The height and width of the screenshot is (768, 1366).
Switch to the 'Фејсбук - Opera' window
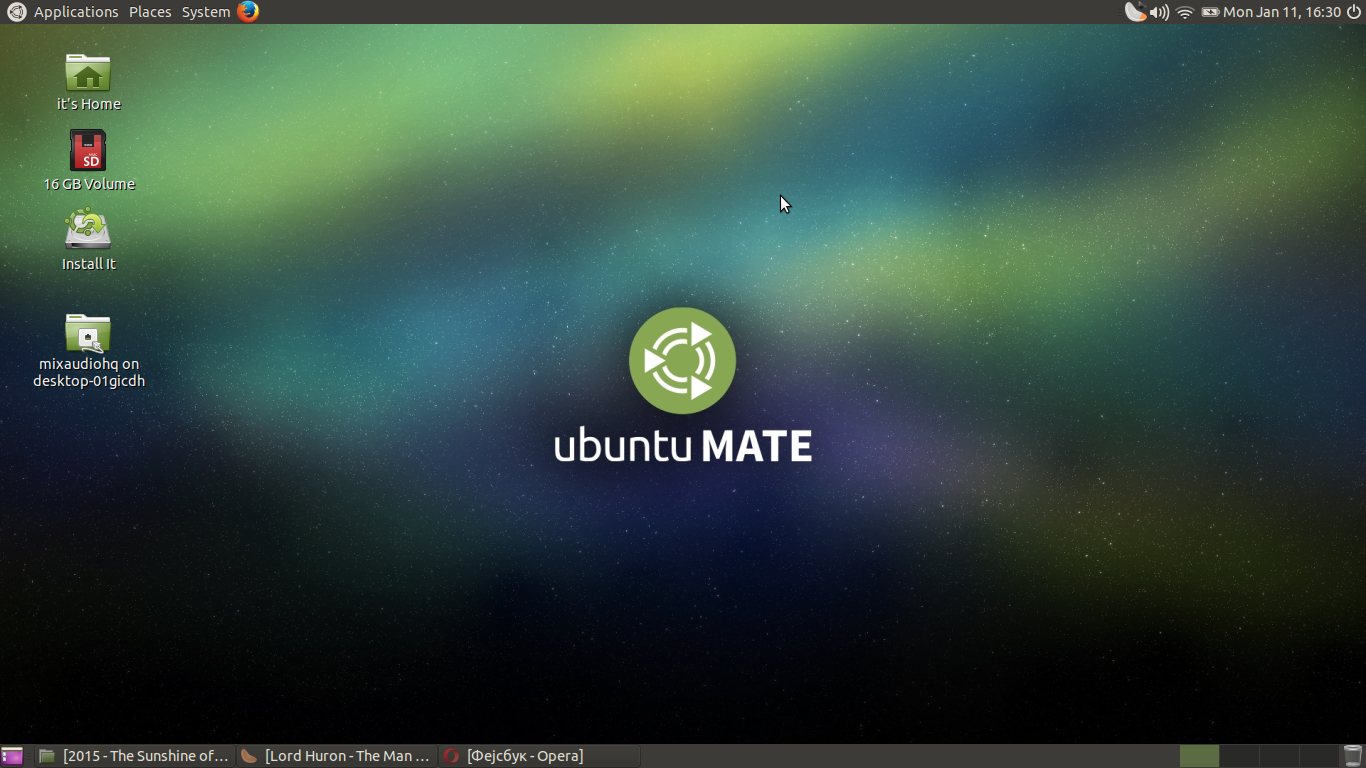coord(539,756)
